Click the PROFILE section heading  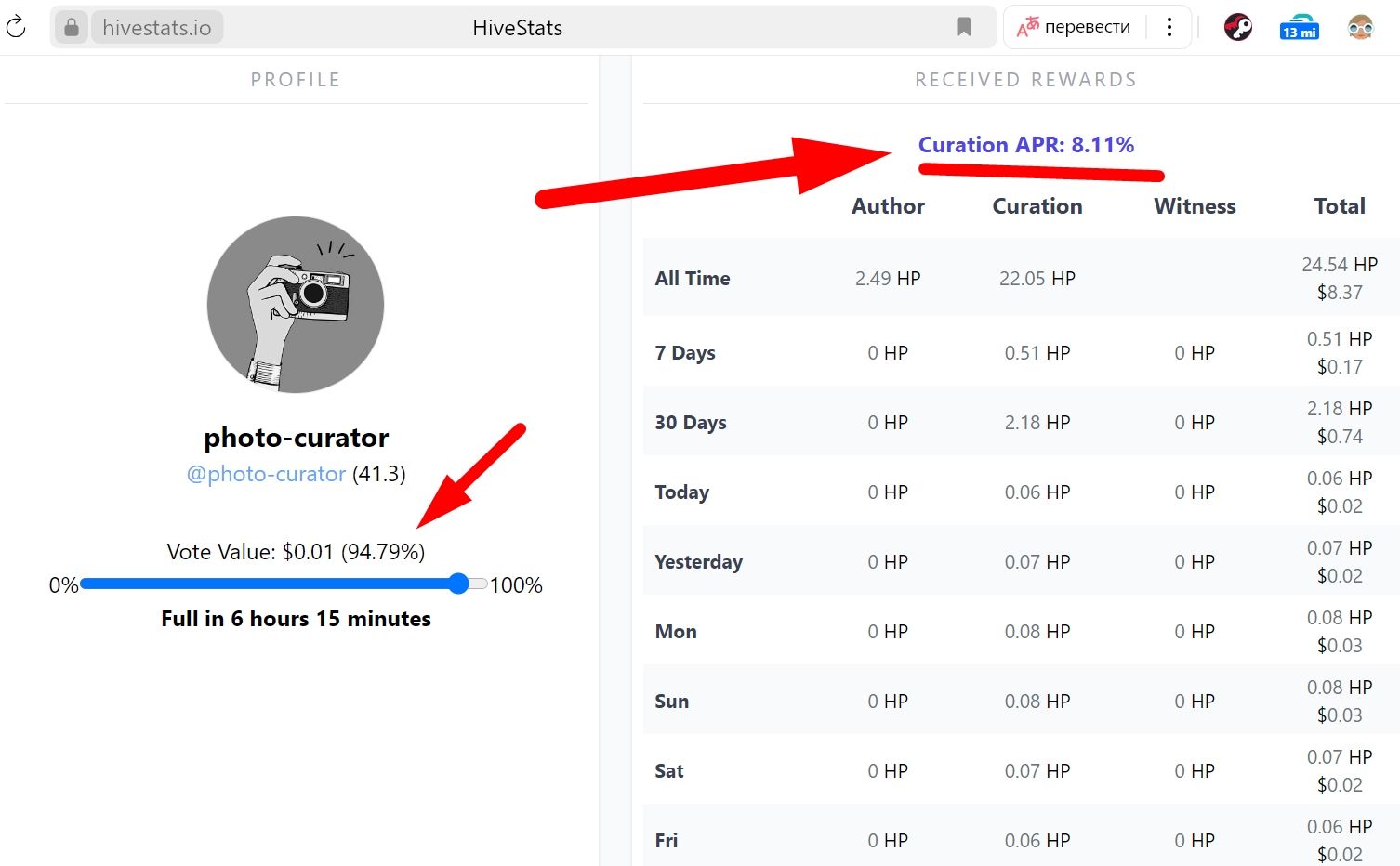click(x=296, y=80)
